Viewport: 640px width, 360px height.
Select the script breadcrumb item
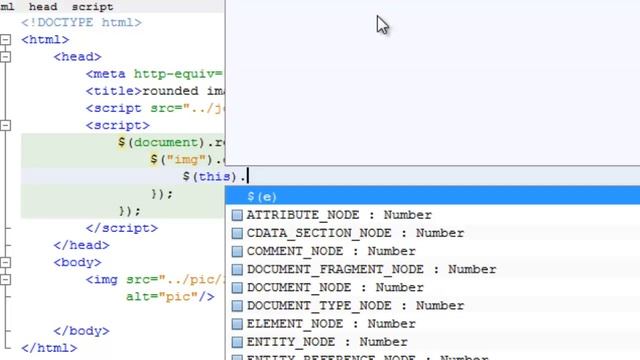tap(93, 7)
